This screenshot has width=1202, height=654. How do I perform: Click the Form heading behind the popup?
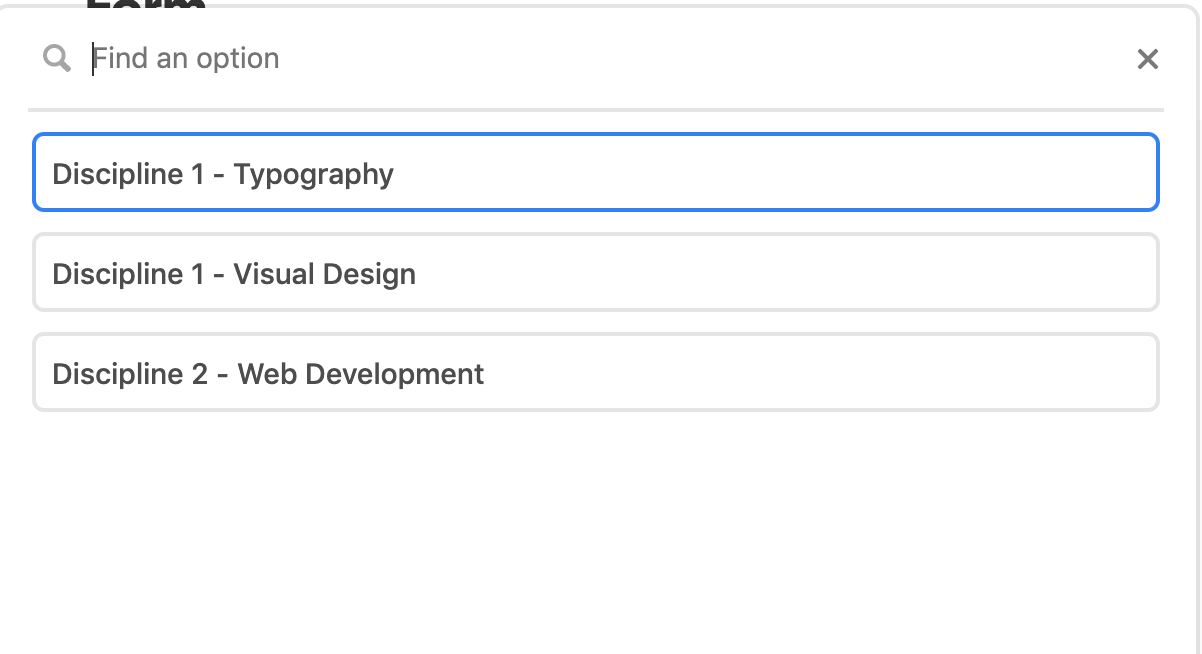(146, 4)
